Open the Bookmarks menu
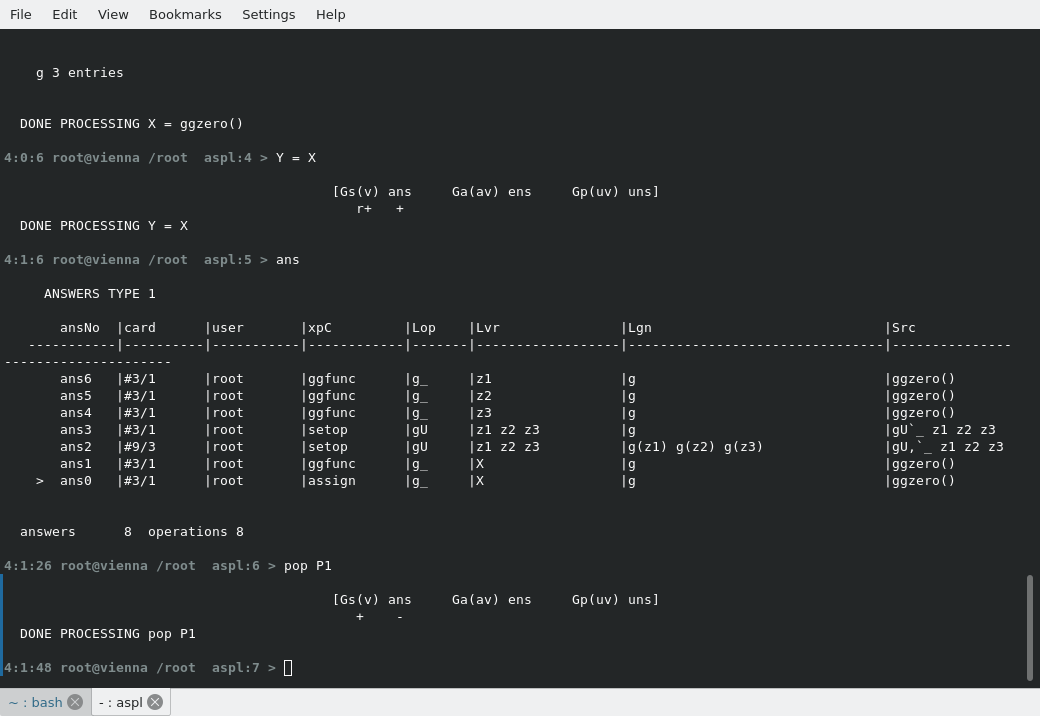The width and height of the screenshot is (1040, 716). (185, 14)
